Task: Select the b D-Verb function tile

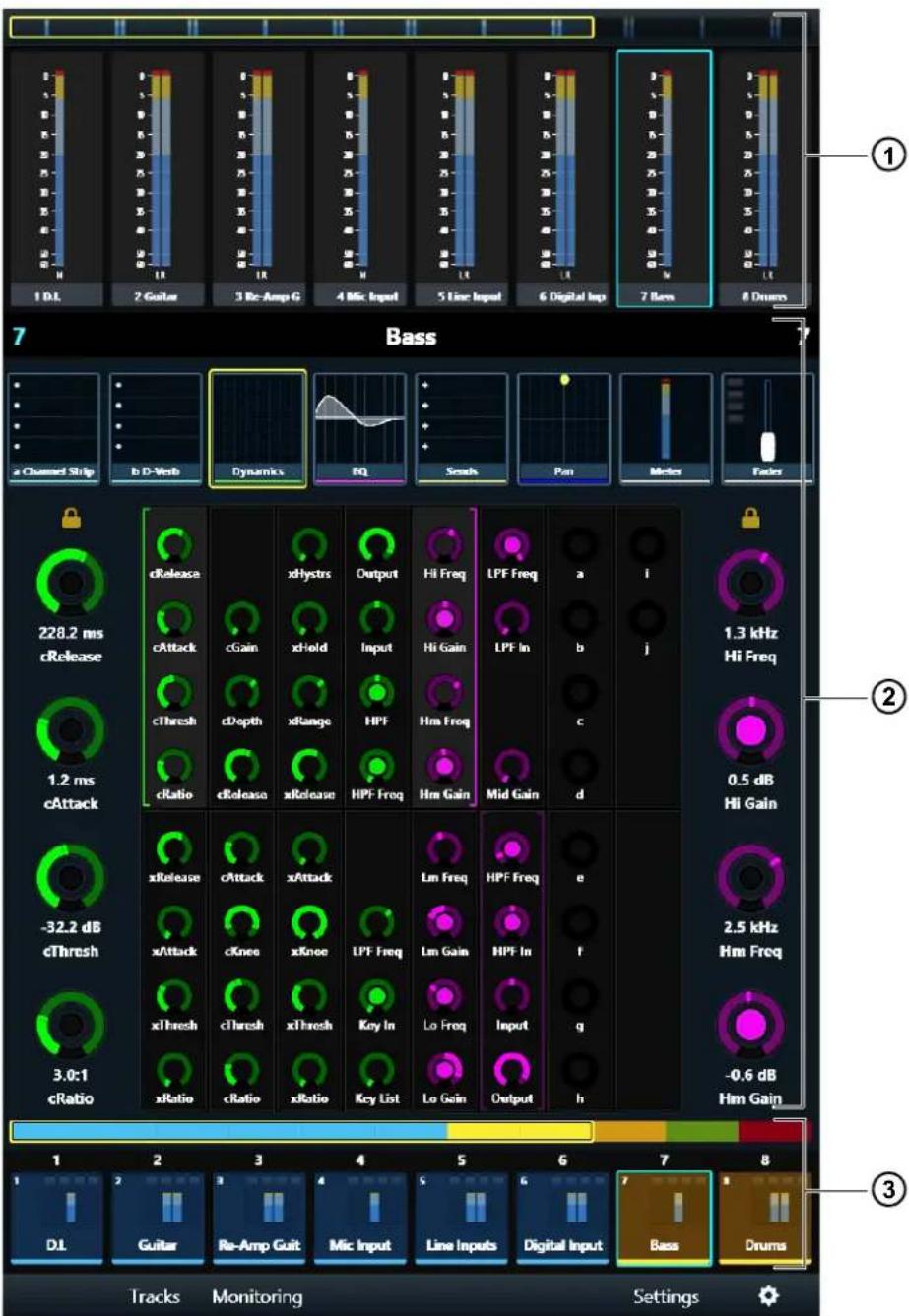Action: coord(156,429)
